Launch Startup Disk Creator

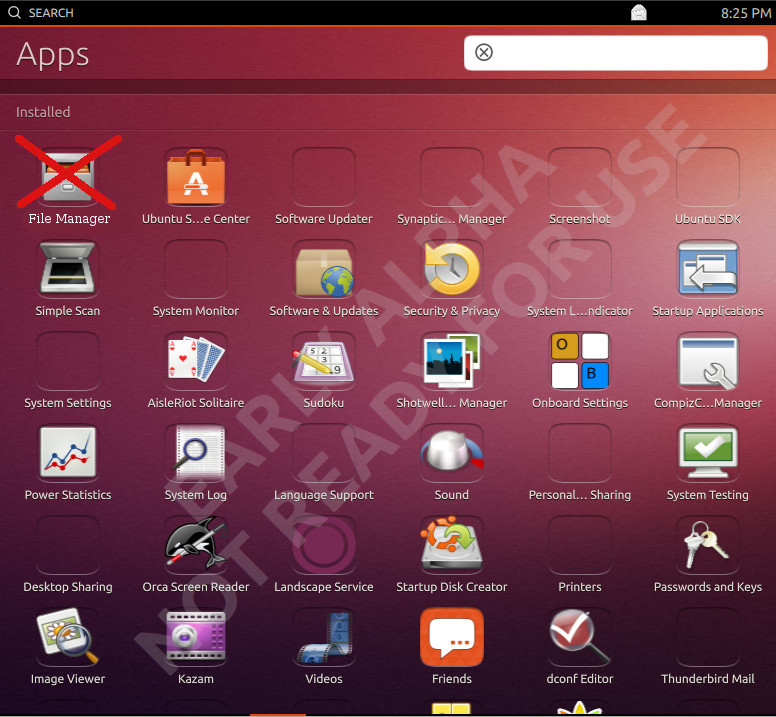coord(452,545)
